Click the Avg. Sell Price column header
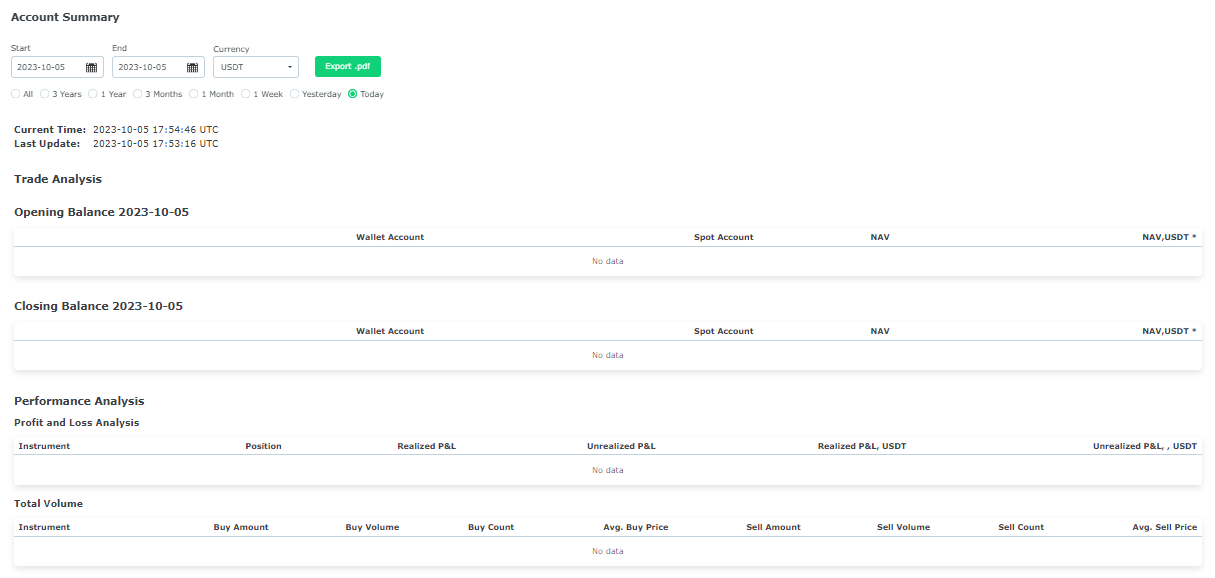 point(1165,527)
